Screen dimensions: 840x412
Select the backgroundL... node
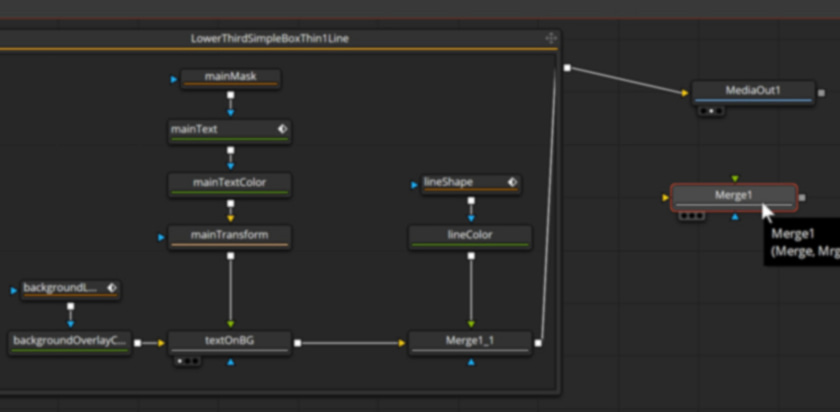[x=70, y=290]
